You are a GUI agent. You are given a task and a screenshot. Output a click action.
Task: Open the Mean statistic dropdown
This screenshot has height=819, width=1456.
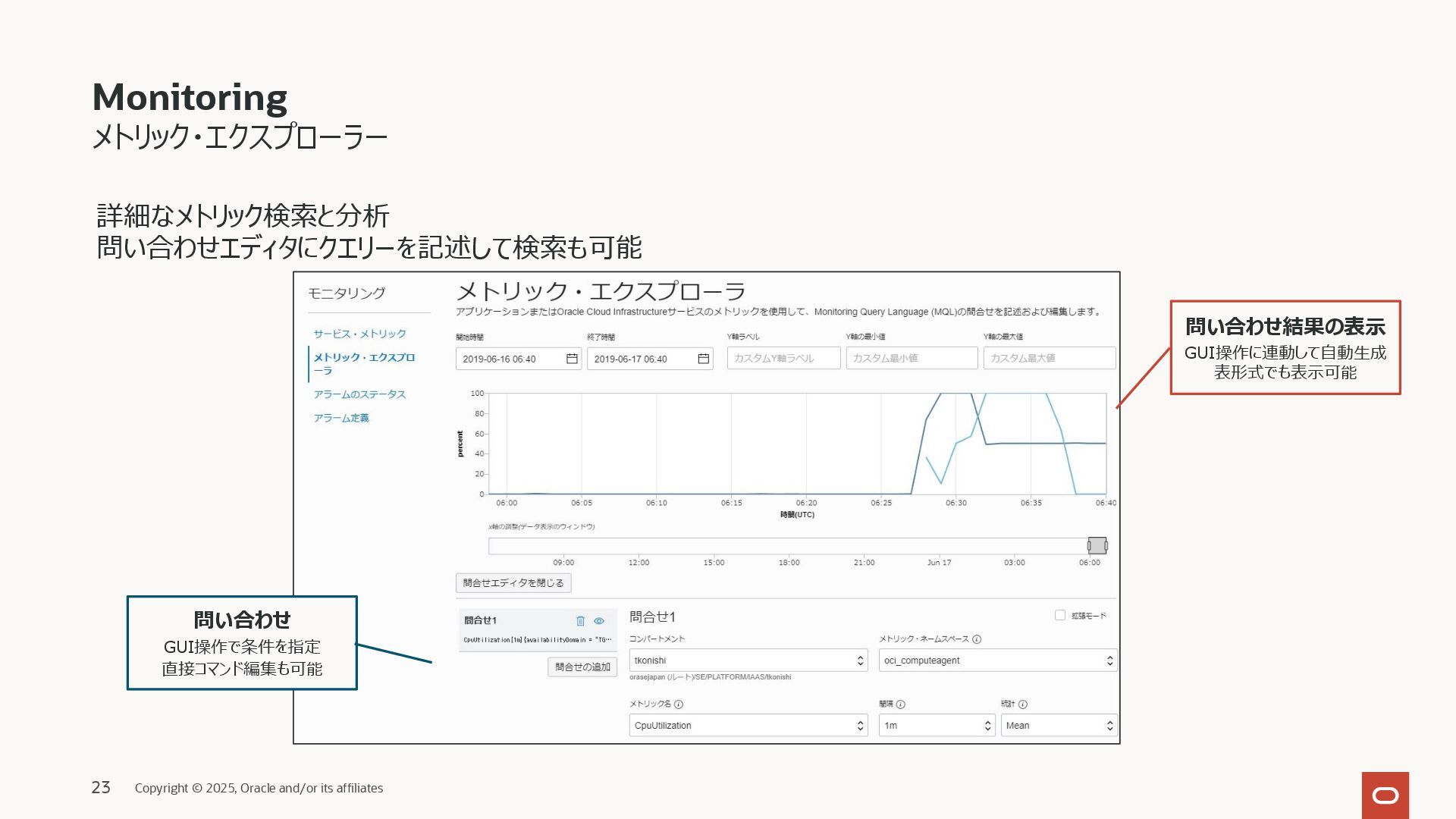click(x=1059, y=726)
